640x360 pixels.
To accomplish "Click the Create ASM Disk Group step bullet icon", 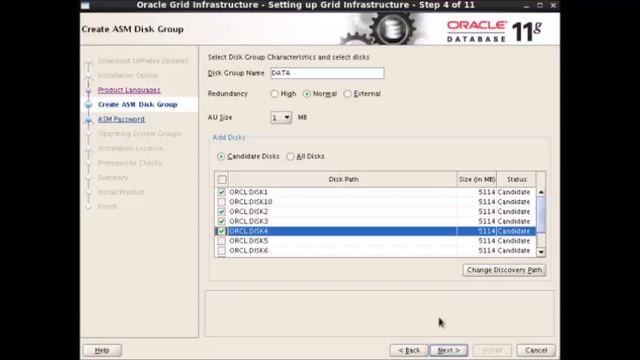I will click(x=89, y=105).
